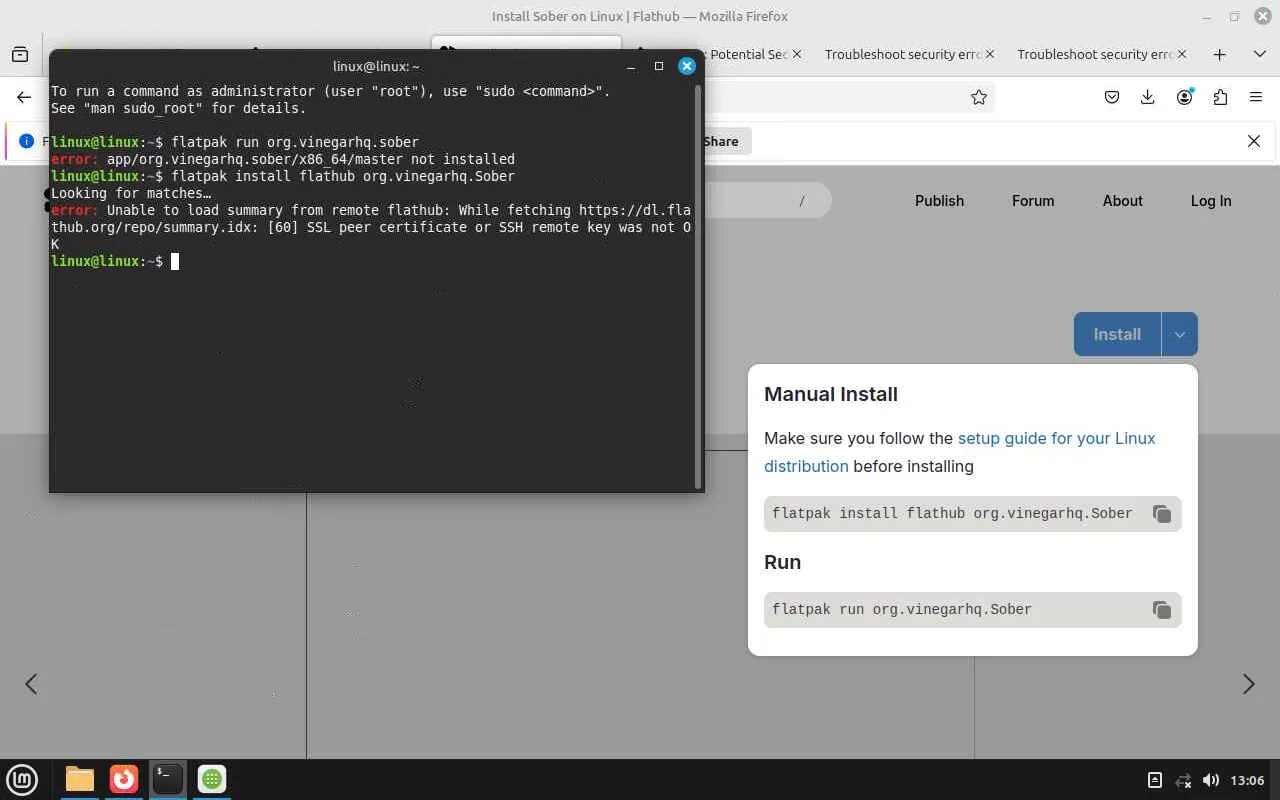Show the calendar from the 13:06 clock
The height and width of the screenshot is (800, 1280).
[x=1247, y=780]
